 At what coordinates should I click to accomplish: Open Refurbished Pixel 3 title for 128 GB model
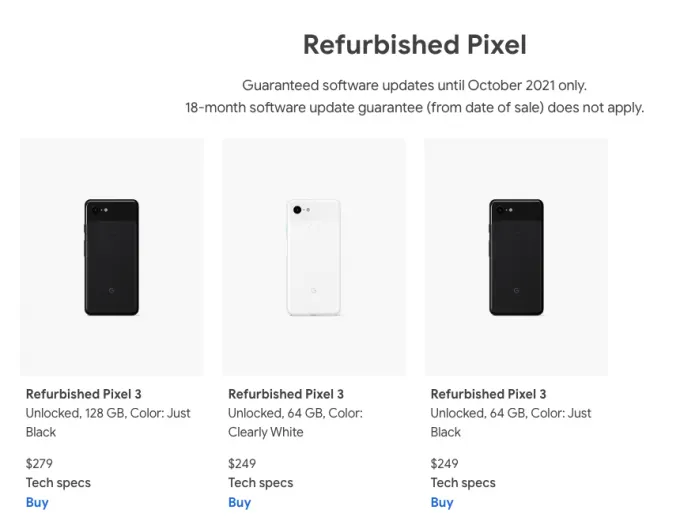[83, 394]
